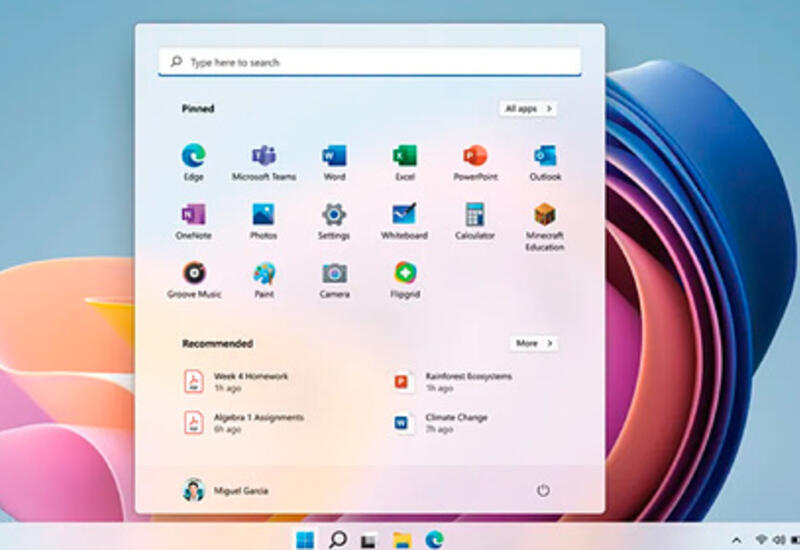
Task: Click the volume speaker tray icon
Action: pos(779,539)
